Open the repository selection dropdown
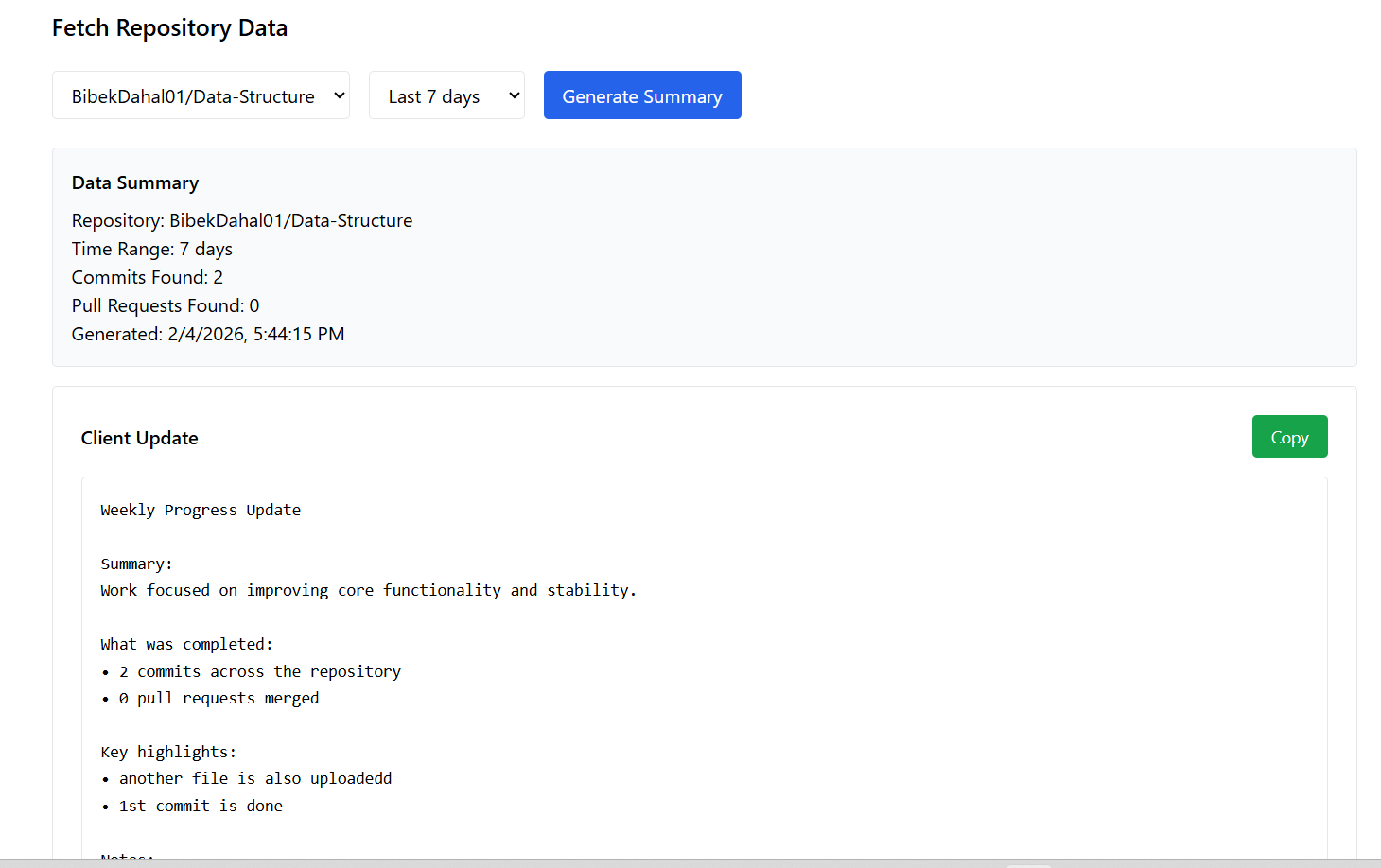1381x868 pixels. pyautogui.click(x=200, y=95)
